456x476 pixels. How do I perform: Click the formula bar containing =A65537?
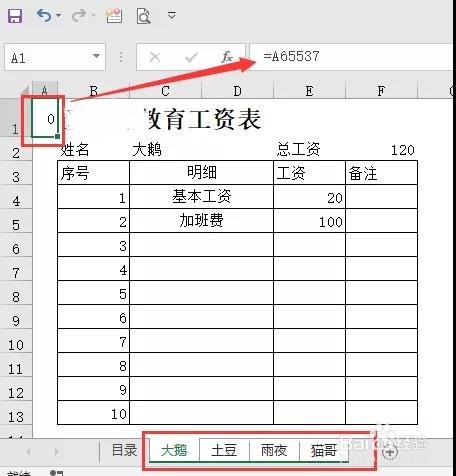point(352,56)
